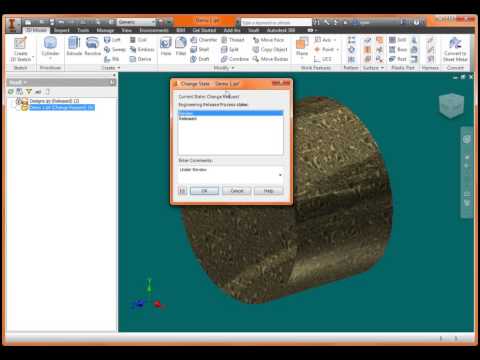
Task: Activate the Hole tool
Action: pos(166,46)
